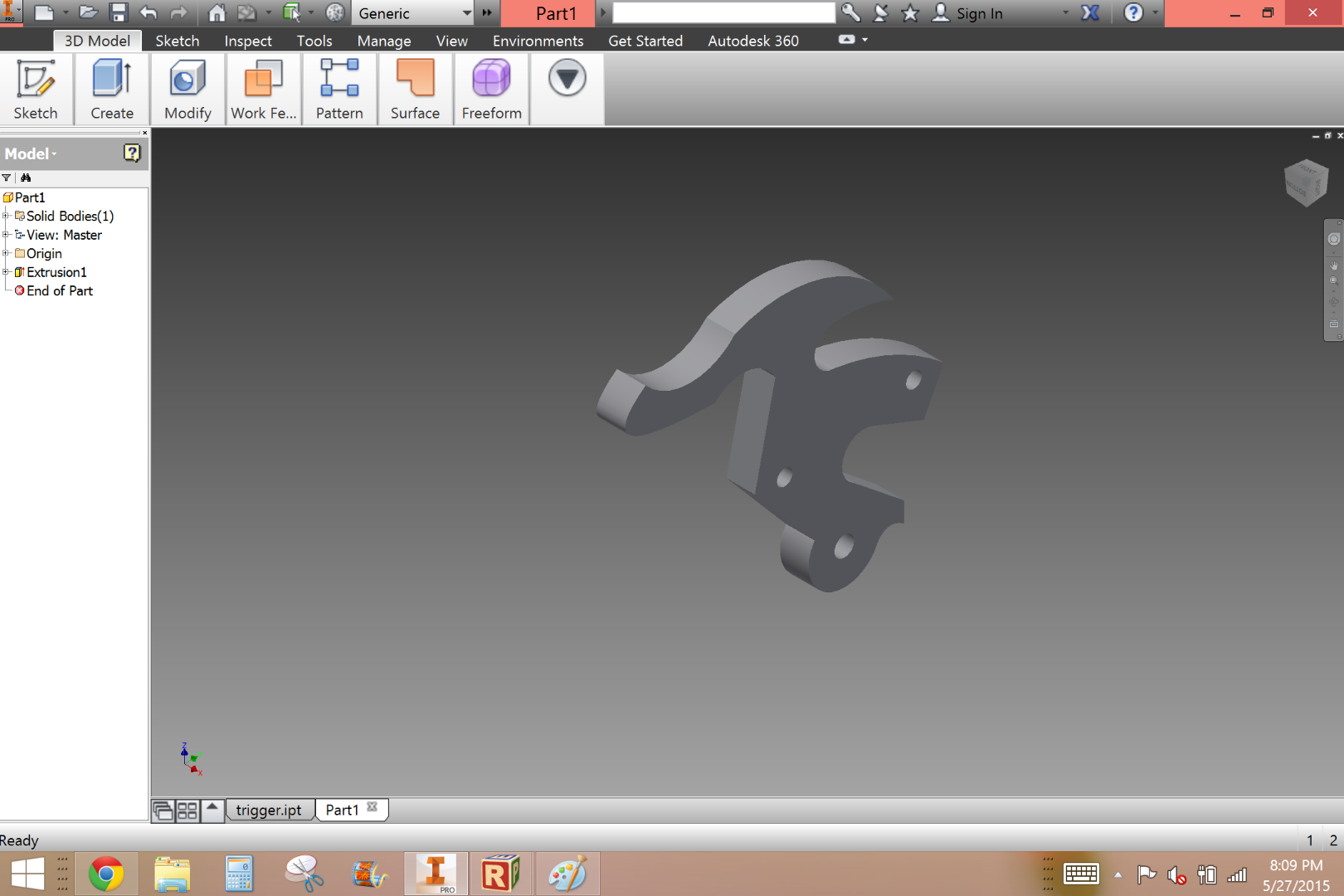Click the Open folder icon in quick access toolbar
This screenshot has height=896, width=1344.
click(88, 12)
